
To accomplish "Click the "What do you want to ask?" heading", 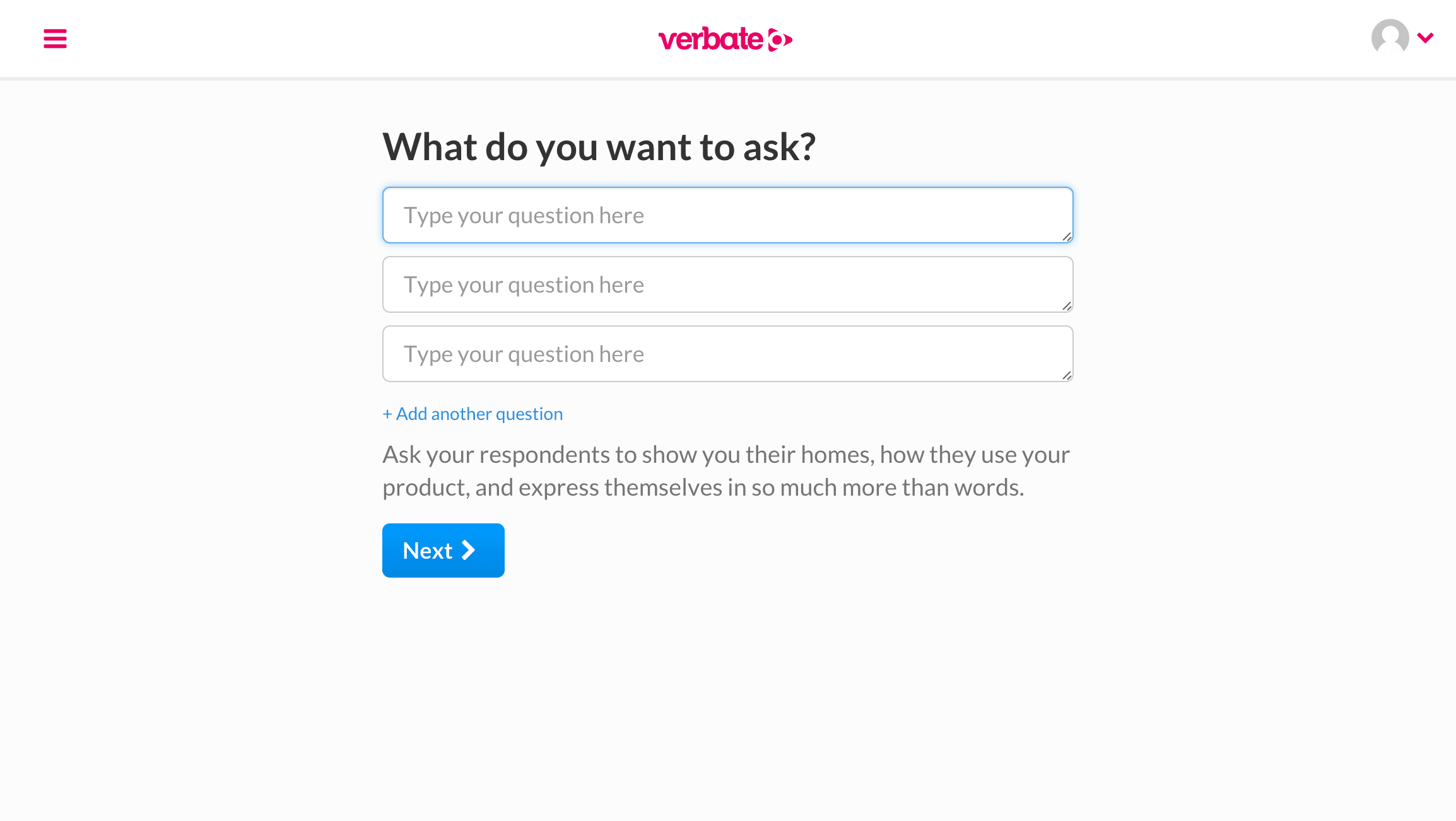I will click(599, 147).
